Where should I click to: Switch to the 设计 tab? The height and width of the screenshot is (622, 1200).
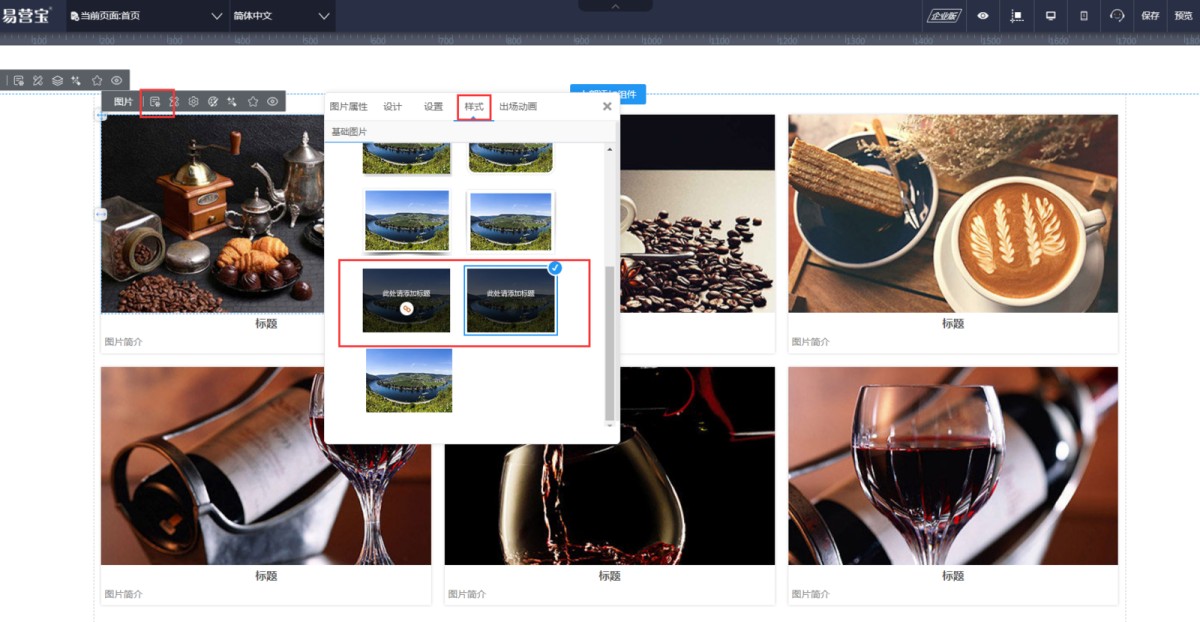coord(393,106)
